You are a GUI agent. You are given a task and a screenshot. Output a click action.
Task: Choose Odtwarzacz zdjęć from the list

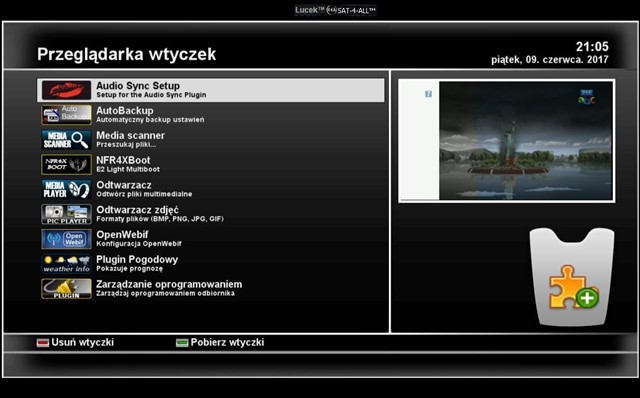pos(160,214)
